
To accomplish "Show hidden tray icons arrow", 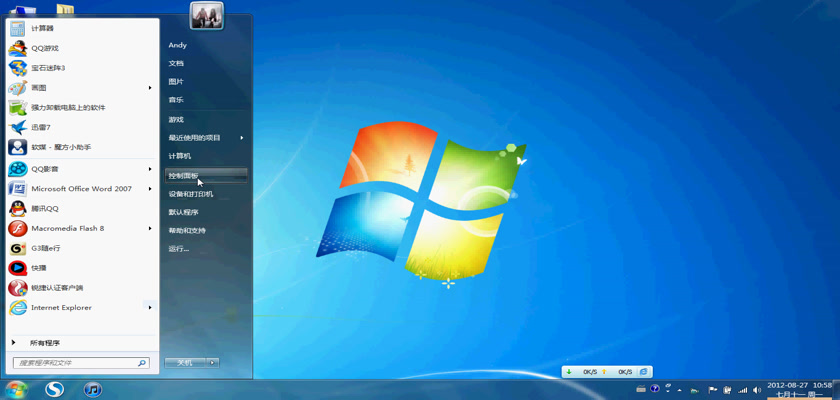I will click(x=680, y=390).
